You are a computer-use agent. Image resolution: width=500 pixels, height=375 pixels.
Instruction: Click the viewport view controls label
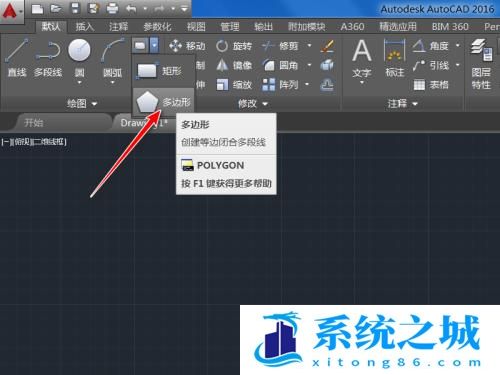pos(34,142)
